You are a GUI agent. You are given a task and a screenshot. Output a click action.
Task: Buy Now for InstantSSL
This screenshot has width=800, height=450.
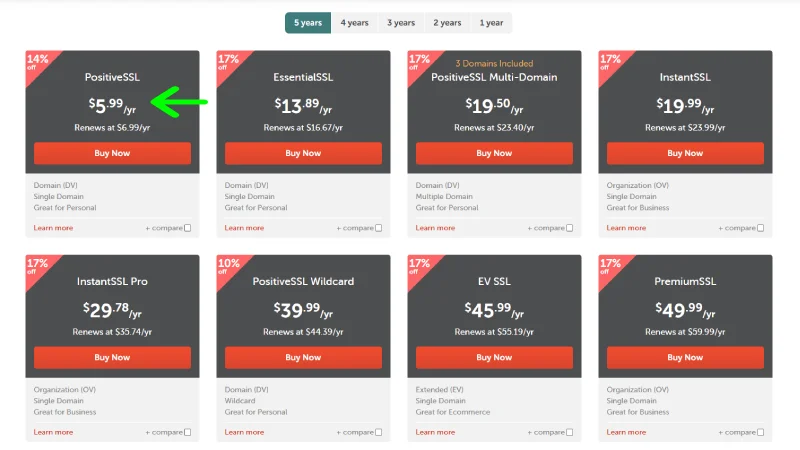tap(685, 153)
